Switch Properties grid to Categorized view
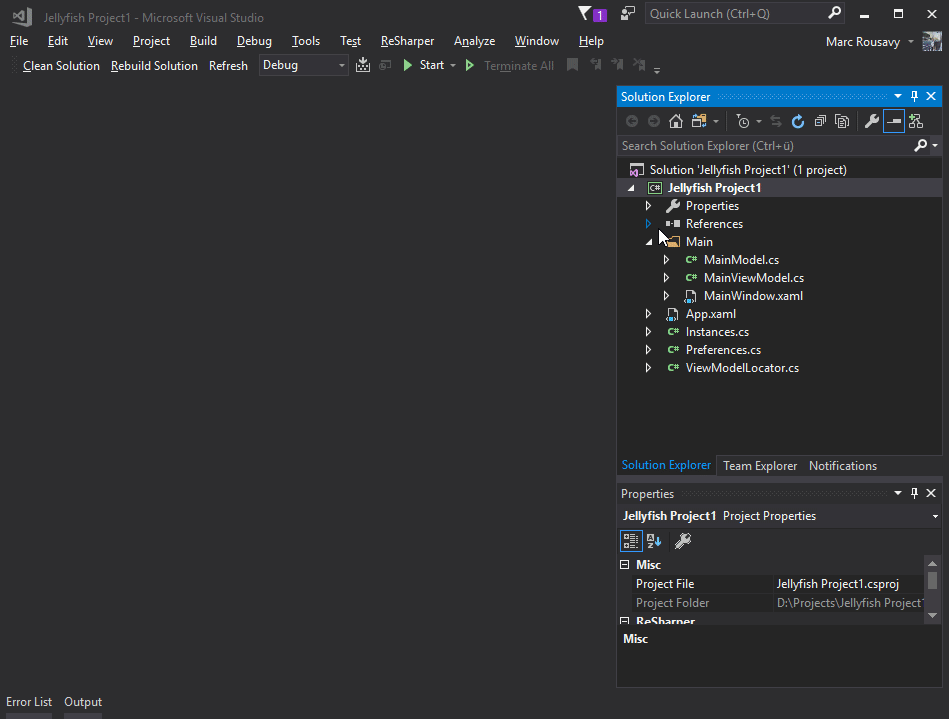The image size is (949, 719). [x=631, y=540]
